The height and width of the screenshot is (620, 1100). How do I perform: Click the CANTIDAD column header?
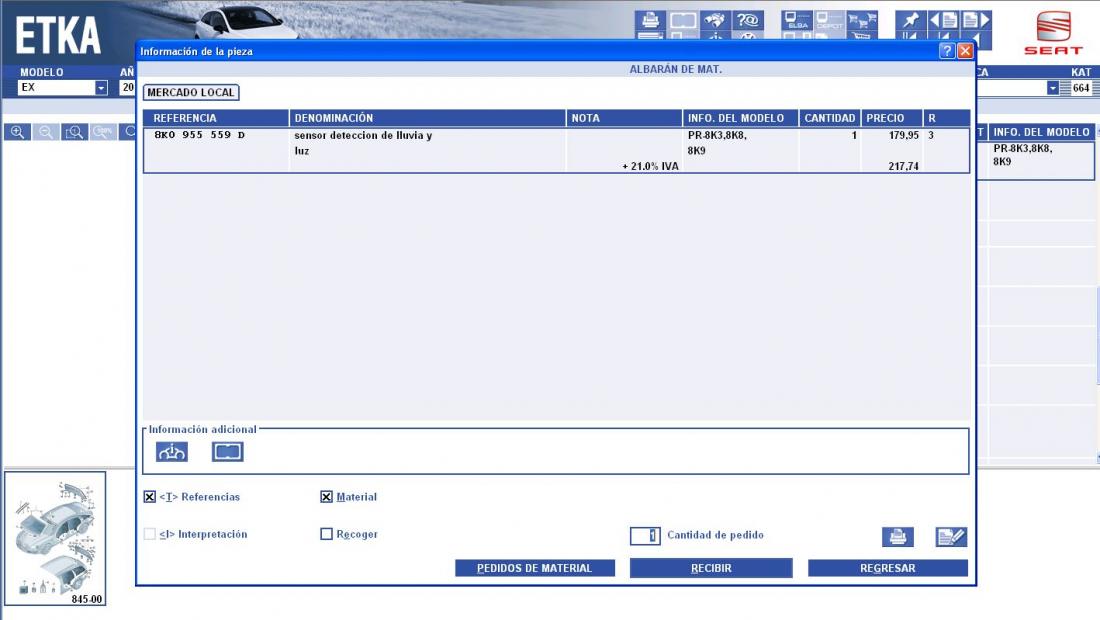point(830,118)
